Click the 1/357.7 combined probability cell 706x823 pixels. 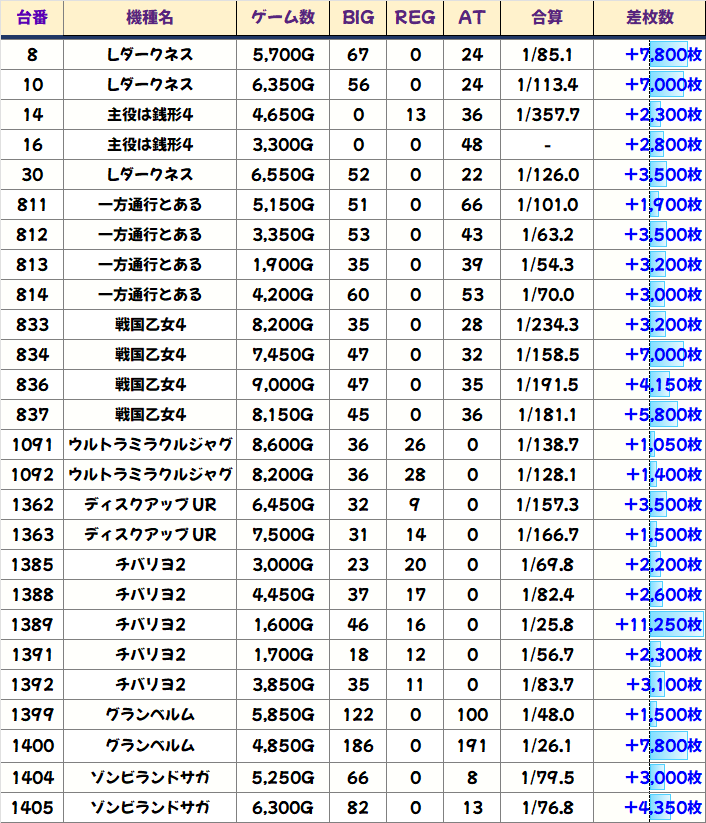coord(547,114)
